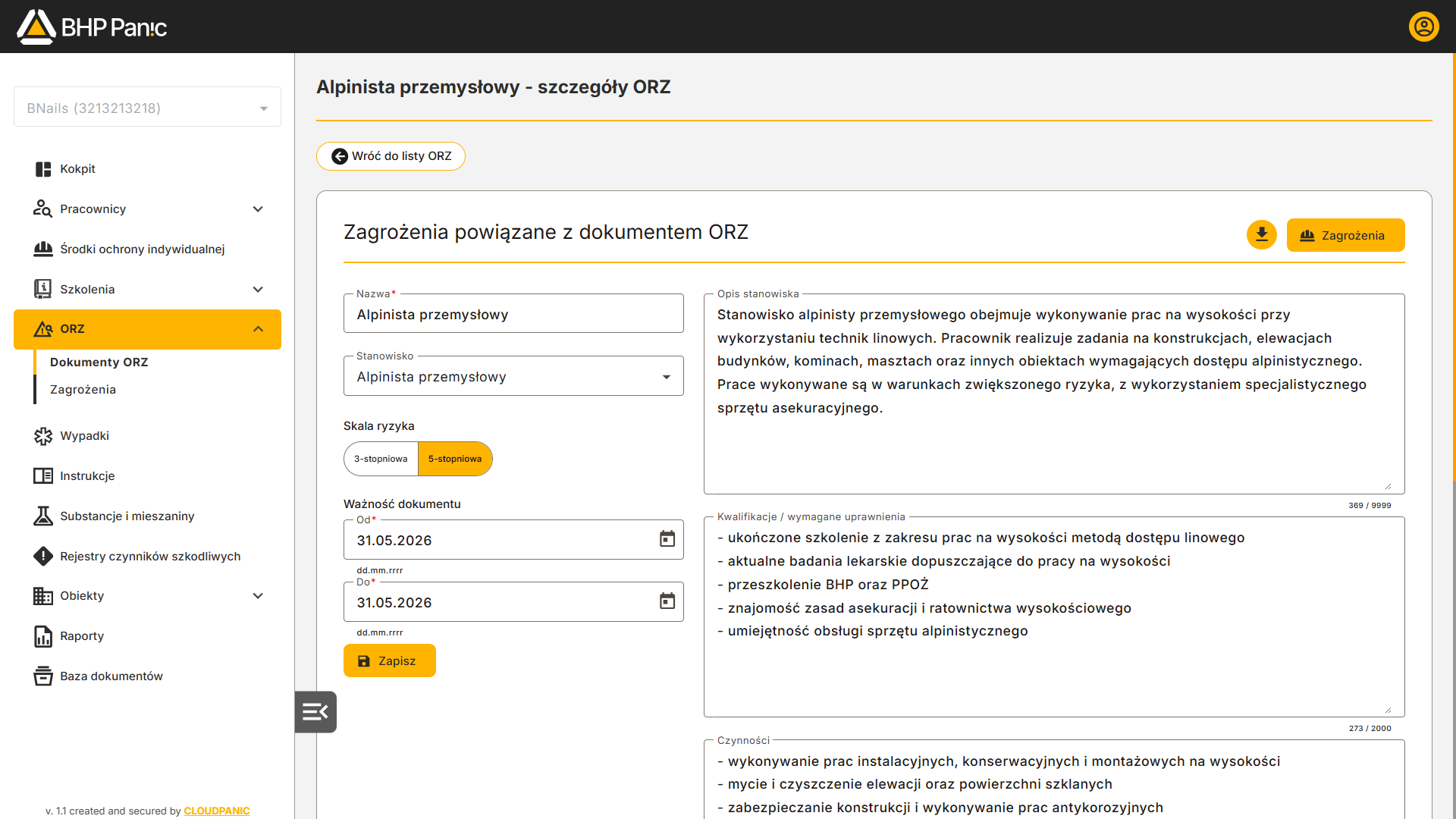Screen dimensions: 1456x819
Task: Click the page vertical scrollbar
Action: [1453, 267]
